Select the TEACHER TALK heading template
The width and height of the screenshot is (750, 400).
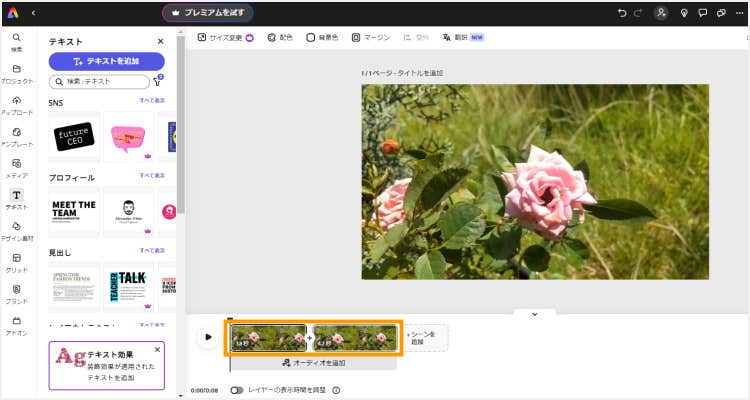tap(128, 287)
